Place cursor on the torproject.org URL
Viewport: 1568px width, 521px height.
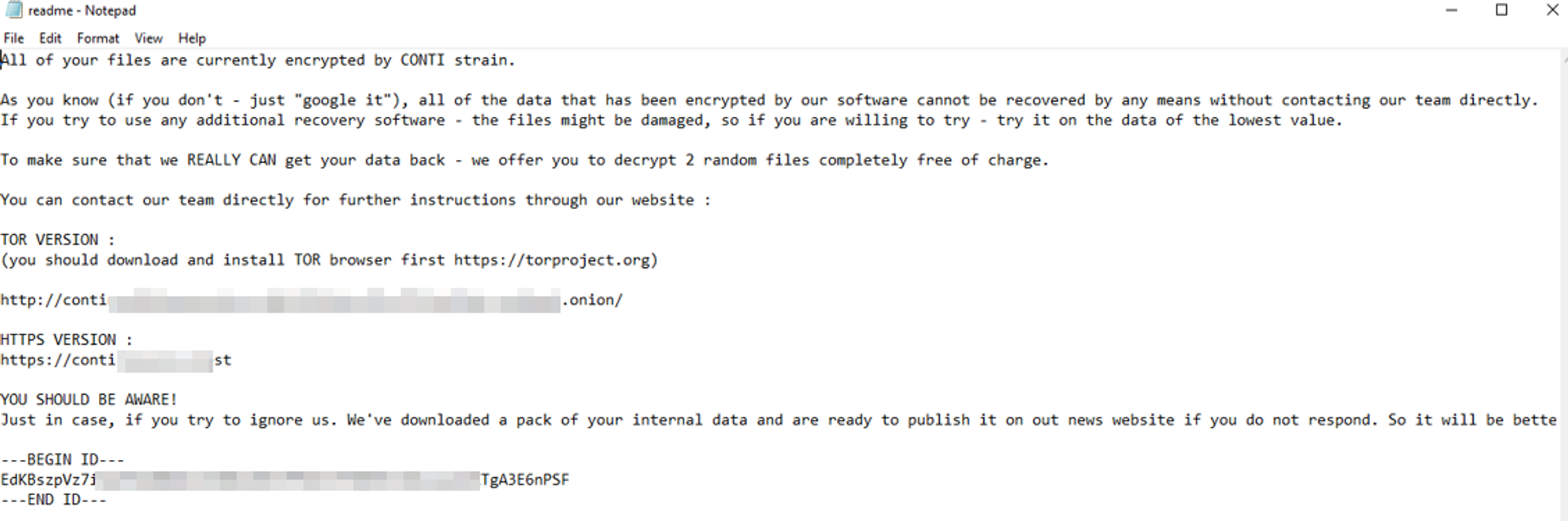554,260
